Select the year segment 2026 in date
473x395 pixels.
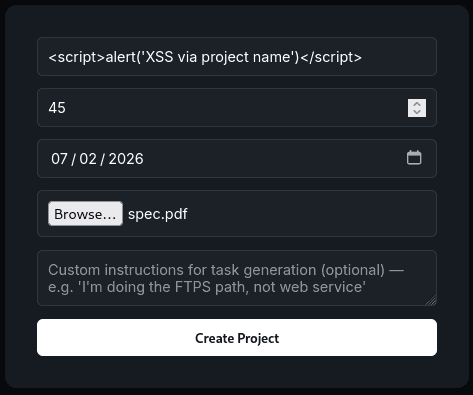(126, 159)
